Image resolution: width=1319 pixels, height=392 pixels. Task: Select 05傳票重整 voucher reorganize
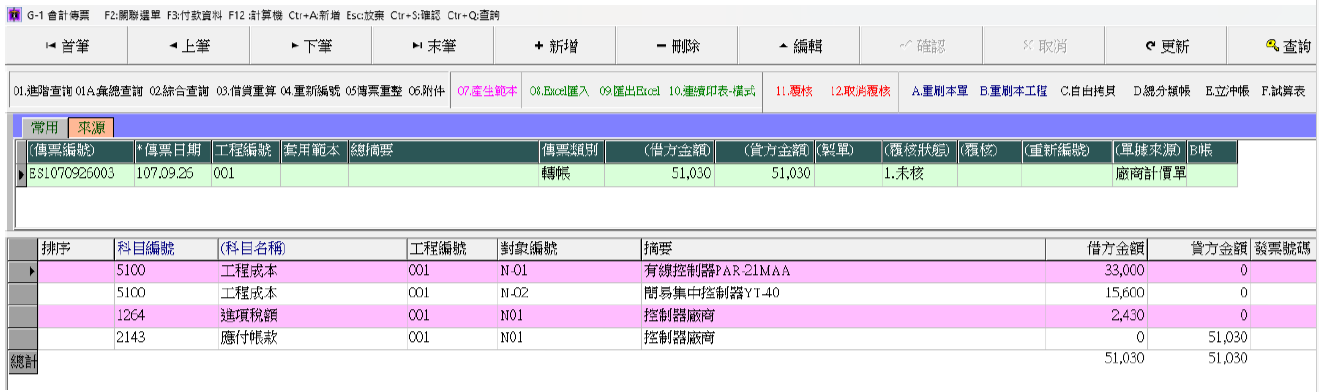click(x=373, y=90)
